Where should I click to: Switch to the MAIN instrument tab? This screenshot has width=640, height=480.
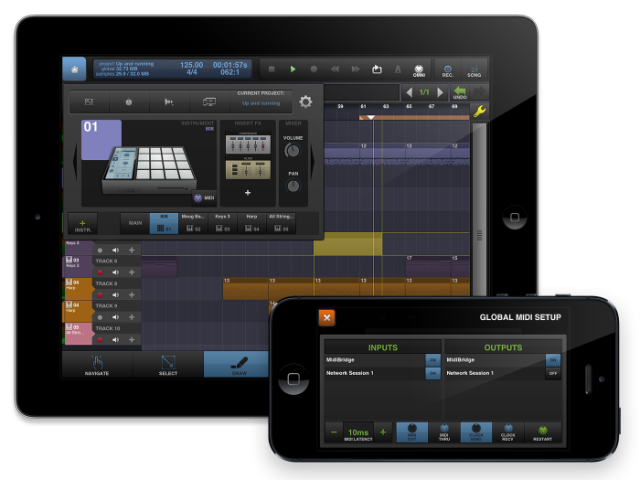(x=133, y=224)
